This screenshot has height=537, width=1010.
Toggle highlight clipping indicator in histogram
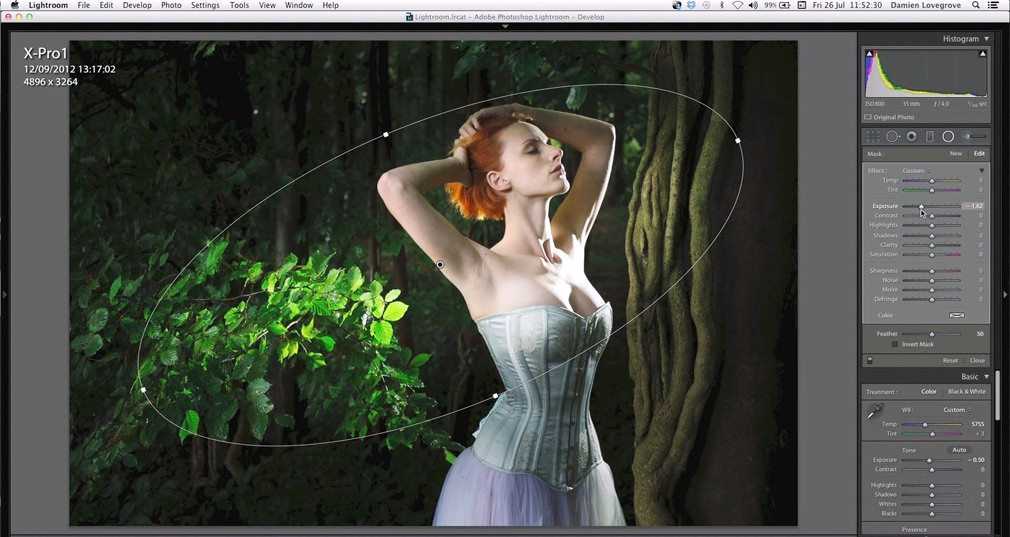[983, 54]
